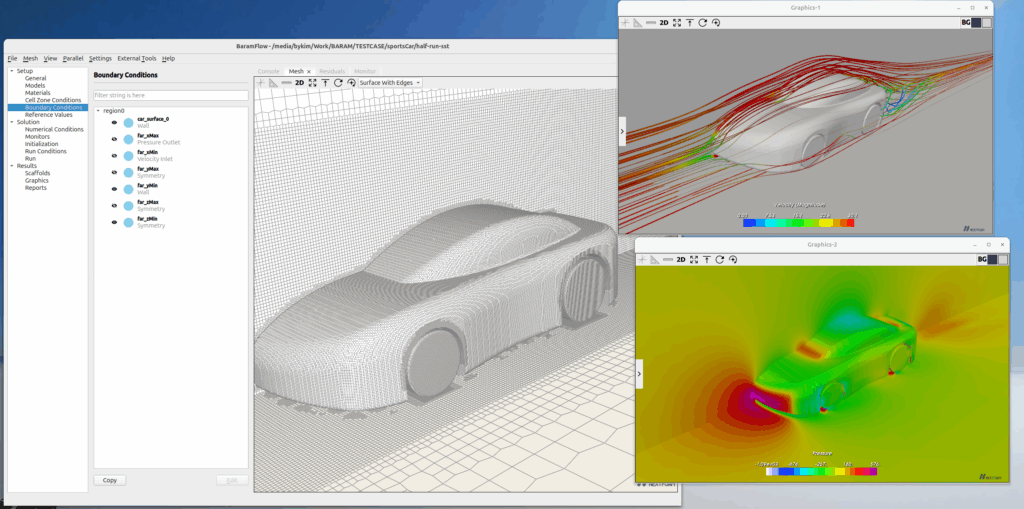Image resolution: width=1024 pixels, height=509 pixels.
Task: Toggle visibility of far_yMax boundary
Action: [114, 172]
